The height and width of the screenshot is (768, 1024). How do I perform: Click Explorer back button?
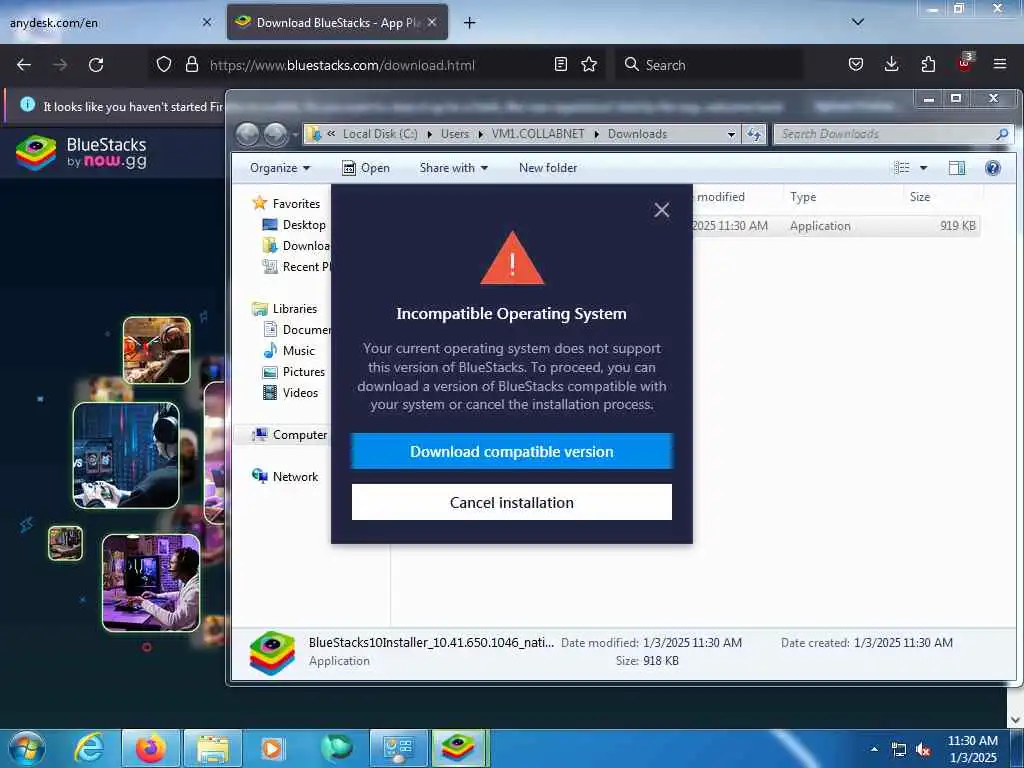[248, 134]
